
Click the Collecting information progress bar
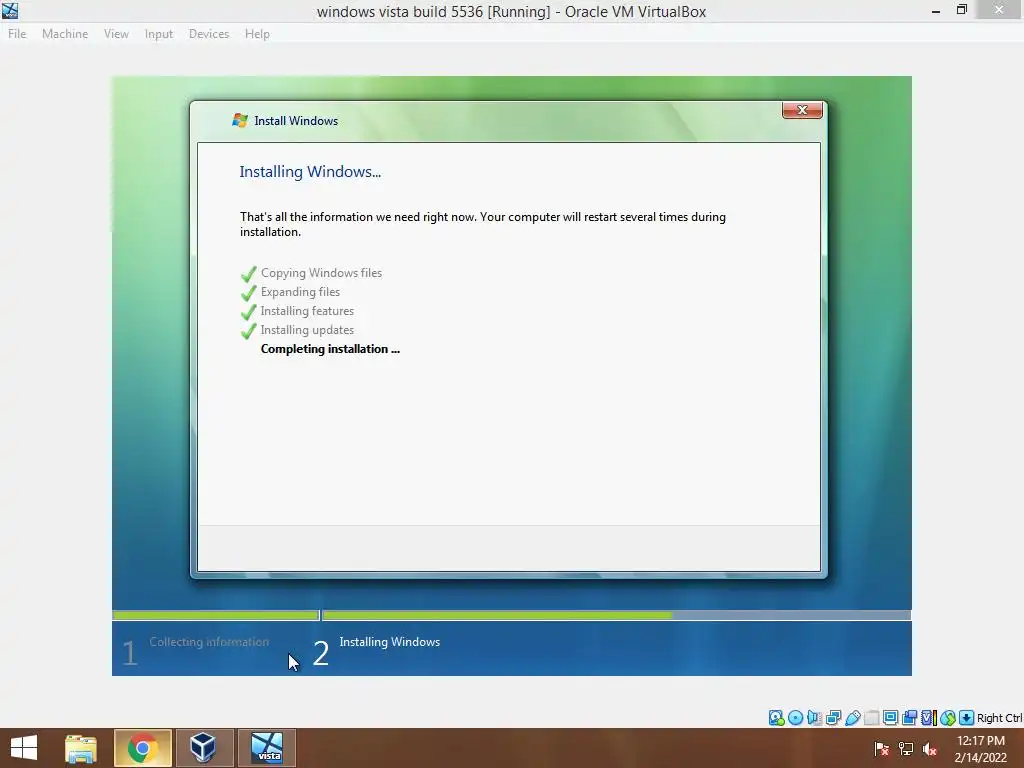tap(216, 615)
